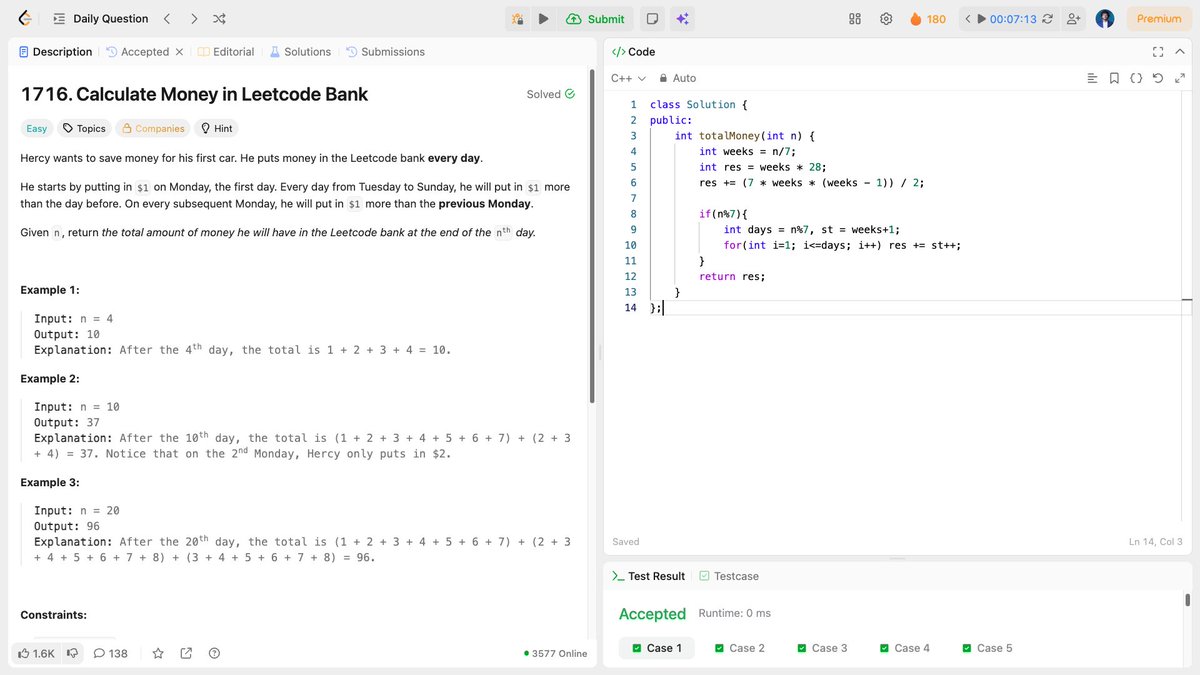This screenshot has width=1200, height=675.
Task: Open the AI sparkle assistant icon
Action: pos(682,19)
